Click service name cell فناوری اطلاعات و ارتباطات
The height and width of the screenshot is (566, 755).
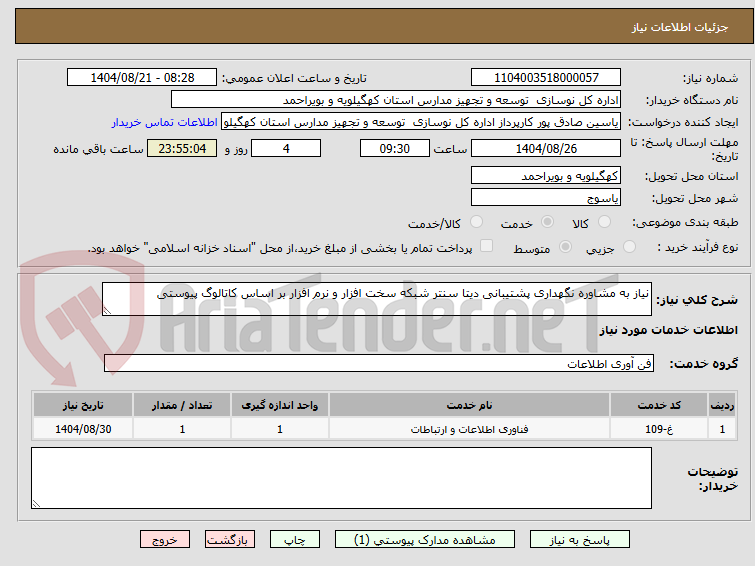(x=469, y=429)
